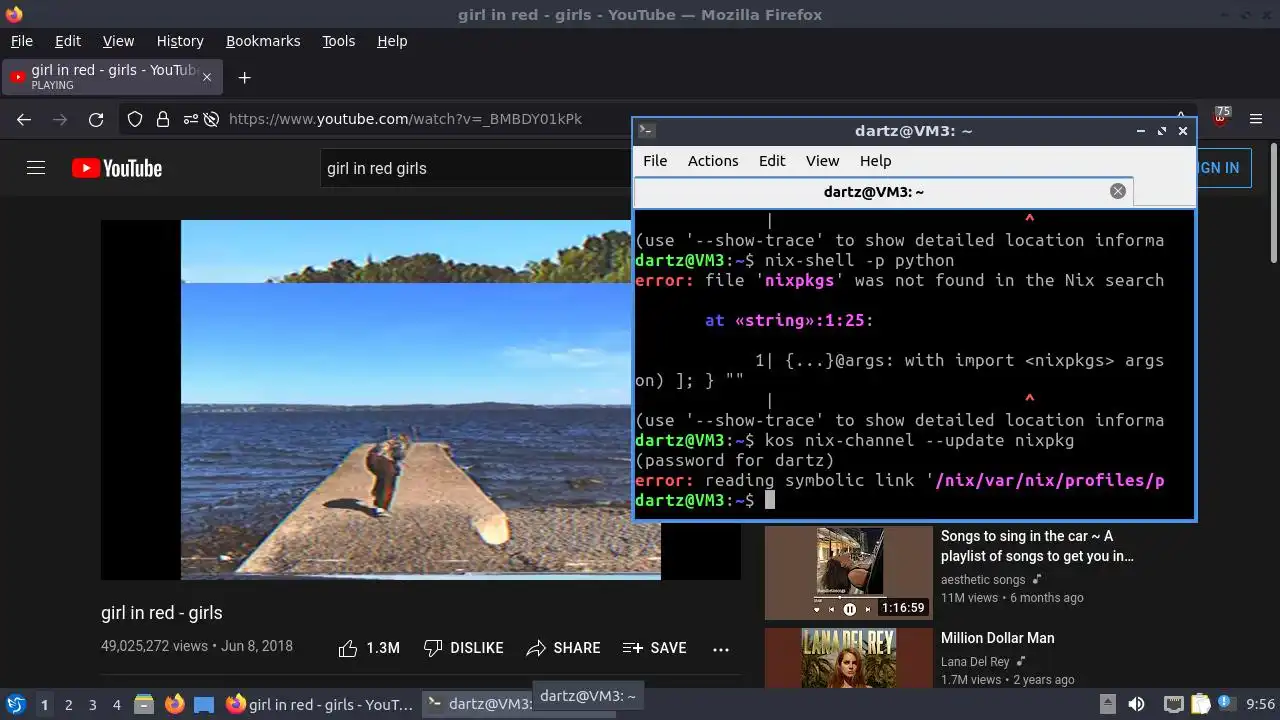
Task: Open terminal File menu
Action: click(x=655, y=161)
